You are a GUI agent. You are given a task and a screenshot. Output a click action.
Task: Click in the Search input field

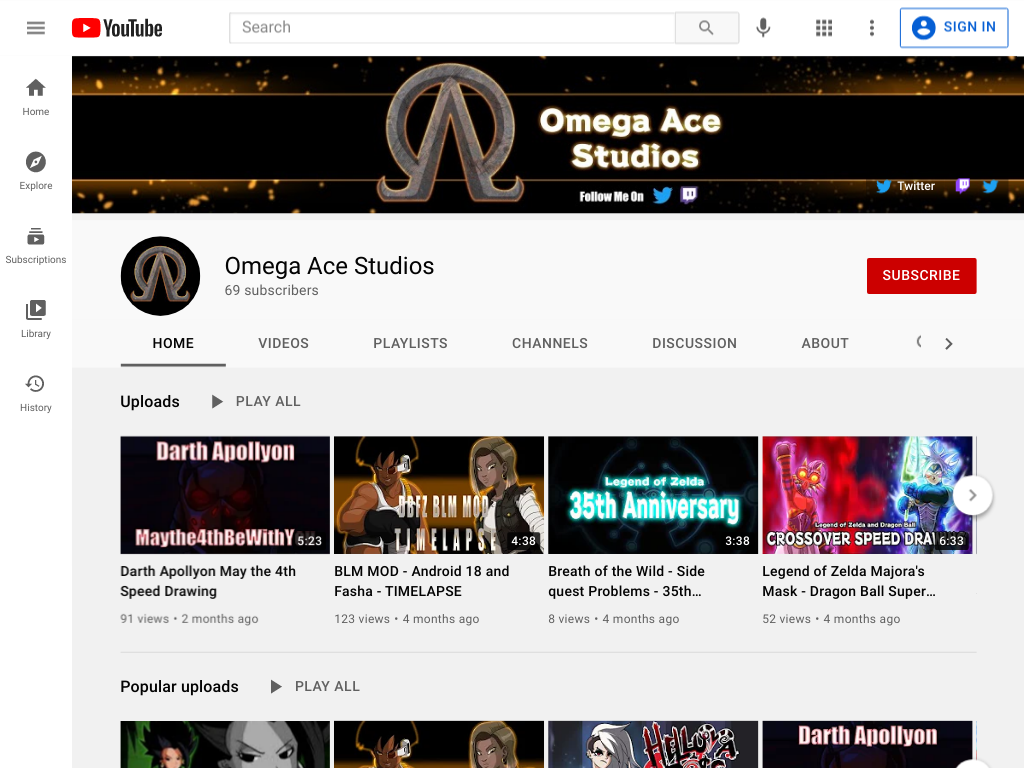[x=452, y=27]
